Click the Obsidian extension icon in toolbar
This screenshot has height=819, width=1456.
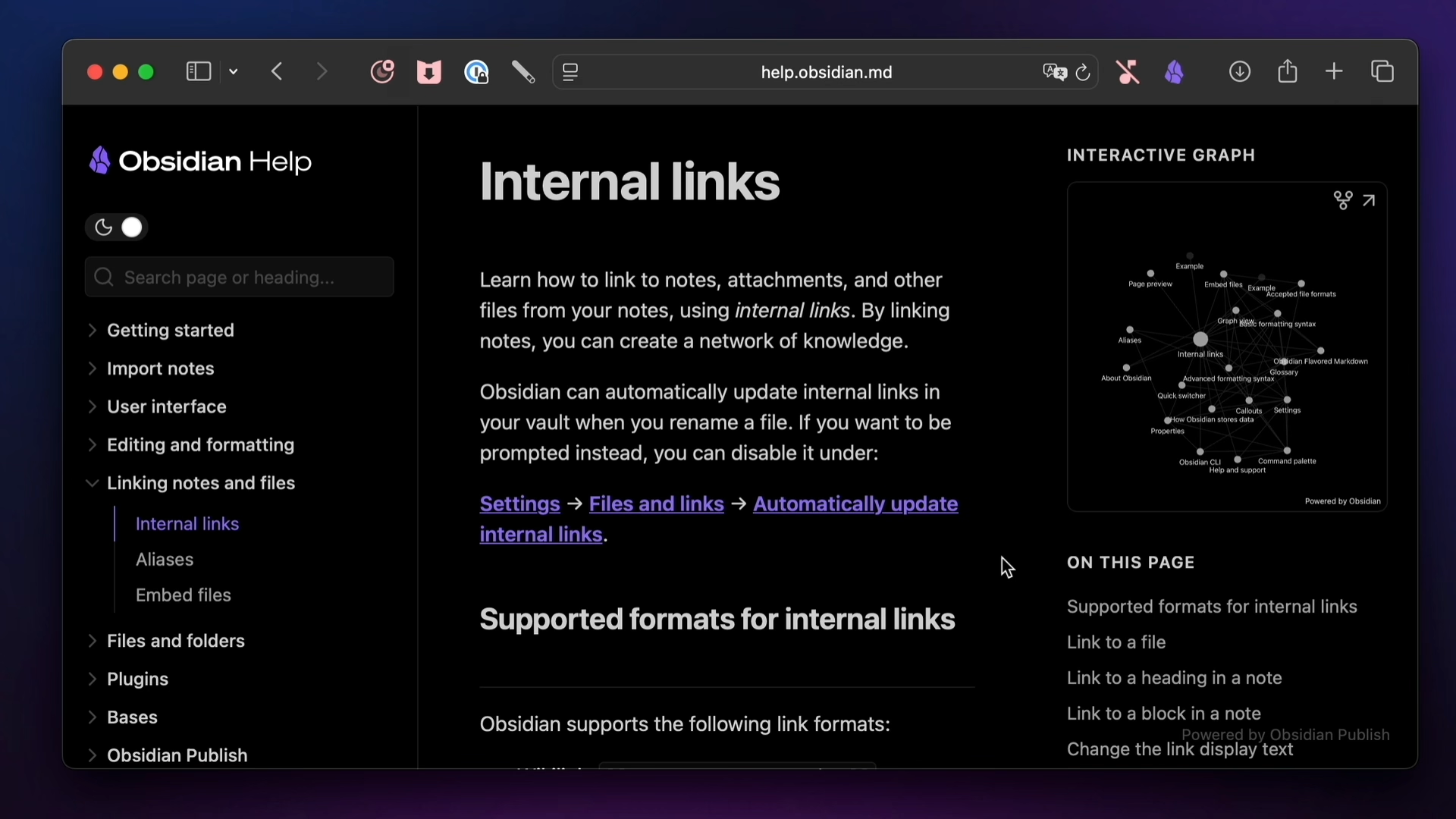(x=1175, y=72)
